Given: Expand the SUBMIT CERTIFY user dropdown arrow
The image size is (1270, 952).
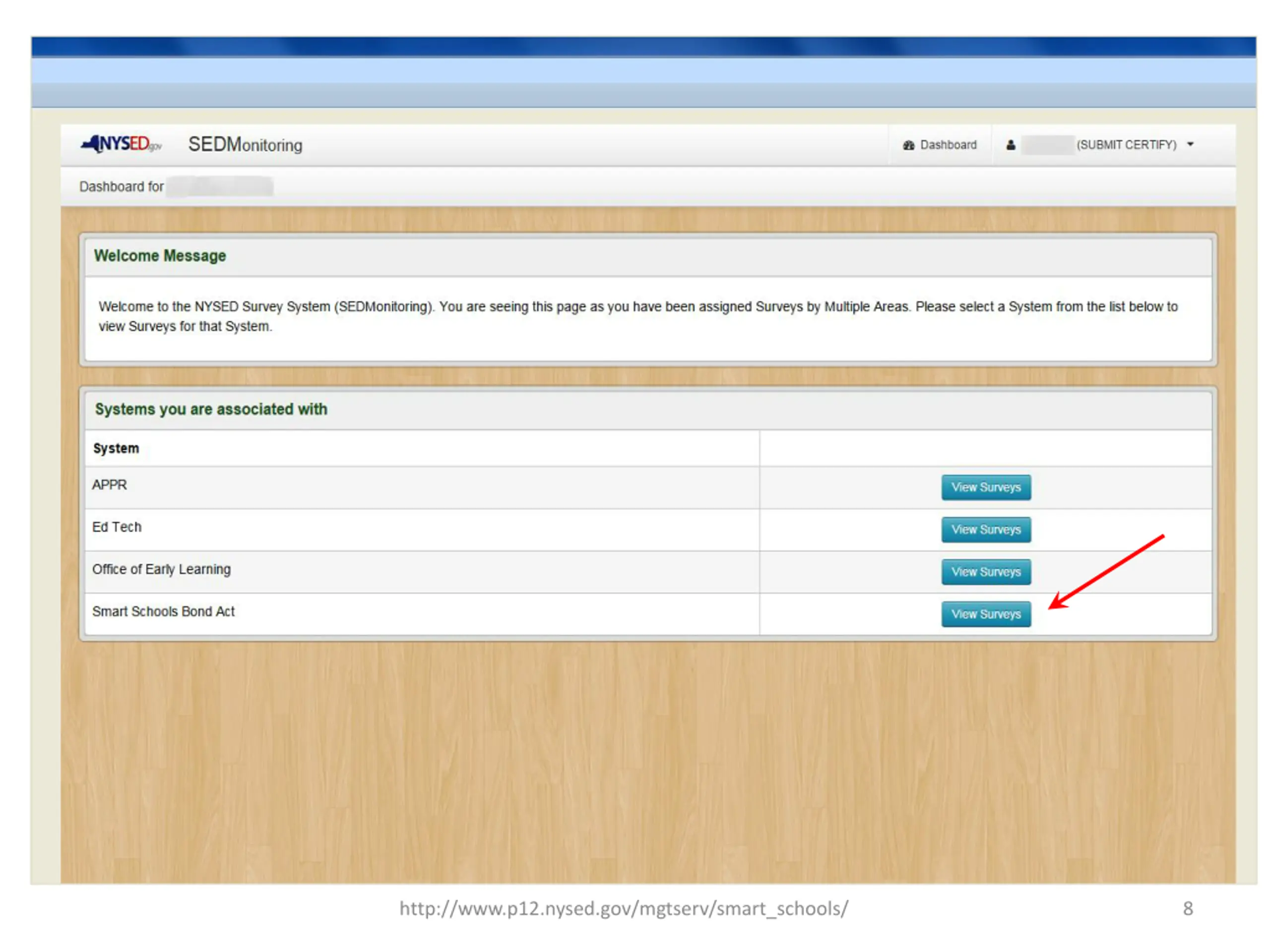Looking at the screenshot, I should coord(1190,145).
